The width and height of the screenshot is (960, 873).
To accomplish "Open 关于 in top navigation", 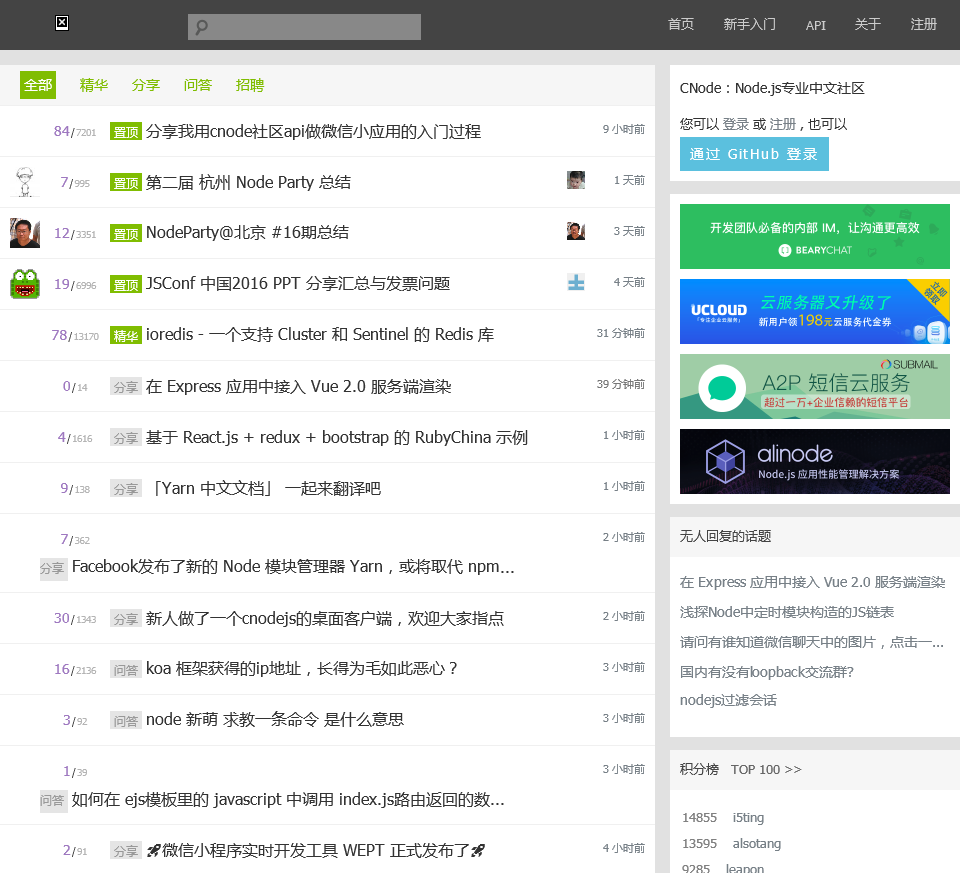I will click(x=868, y=24).
